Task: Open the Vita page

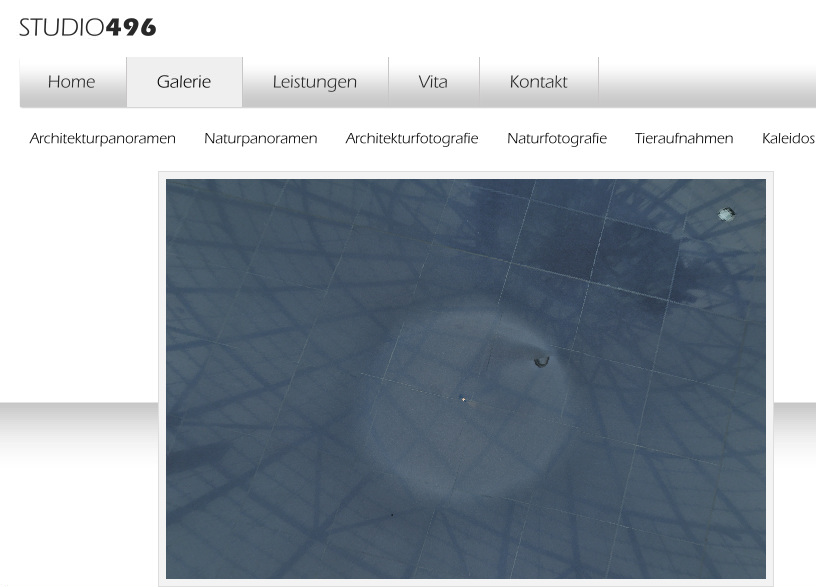Action: pos(433,82)
